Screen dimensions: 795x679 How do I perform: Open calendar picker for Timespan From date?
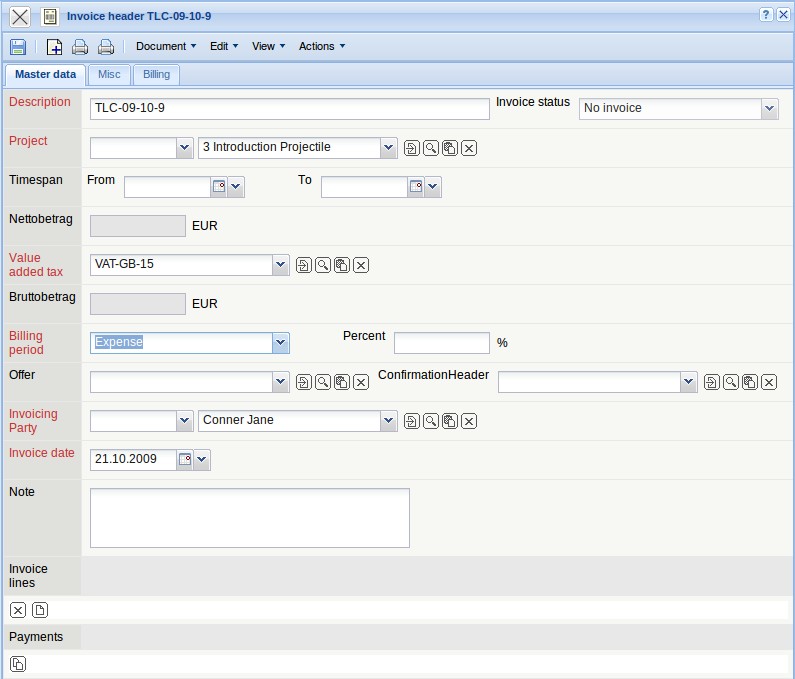coord(218,186)
